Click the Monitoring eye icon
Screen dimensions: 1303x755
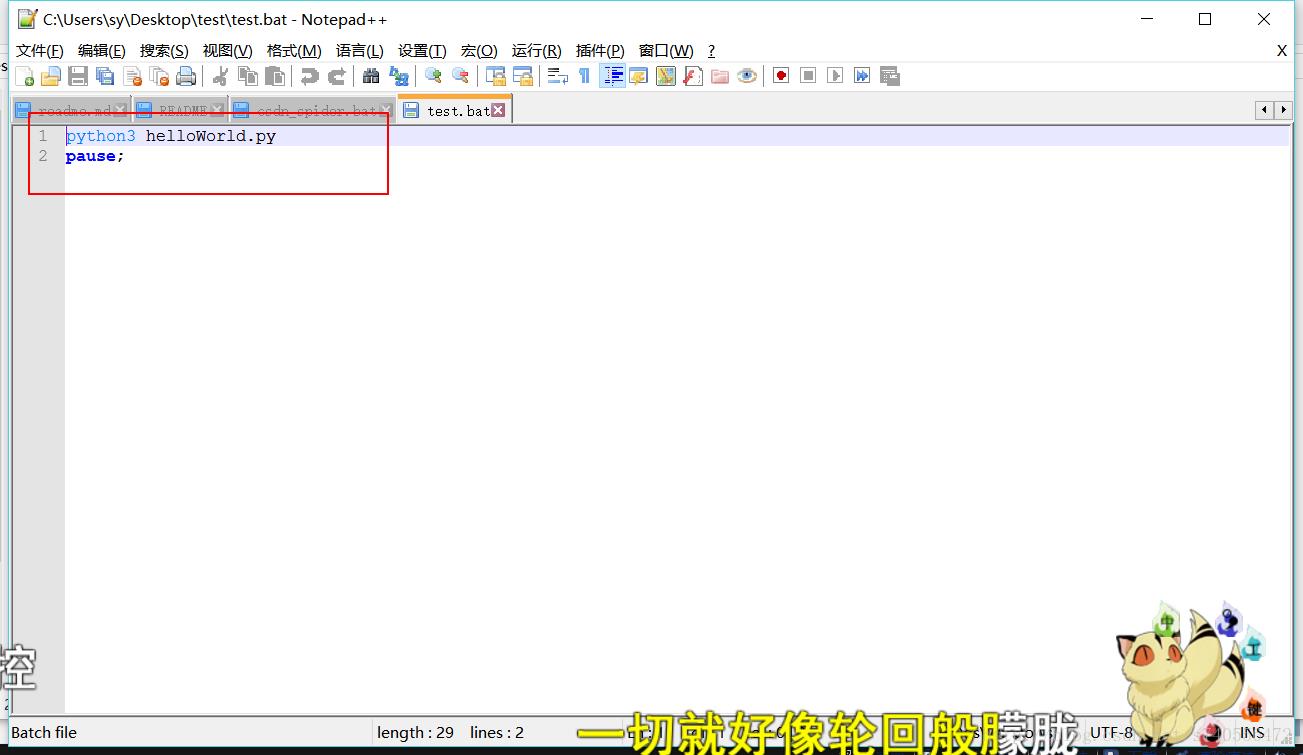[747, 76]
